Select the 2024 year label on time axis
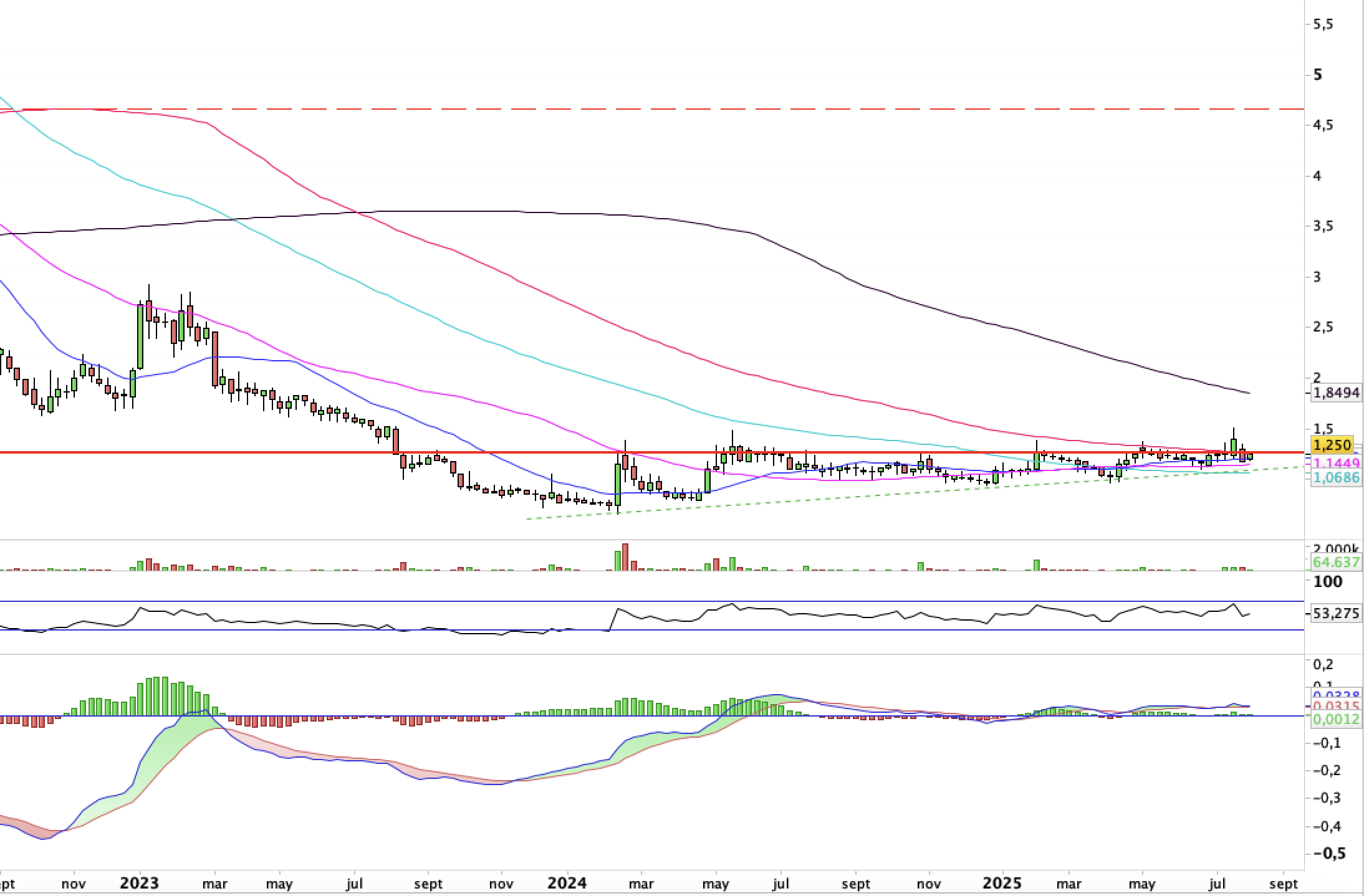This screenshot has width=1364, height=896. point(567,884)
